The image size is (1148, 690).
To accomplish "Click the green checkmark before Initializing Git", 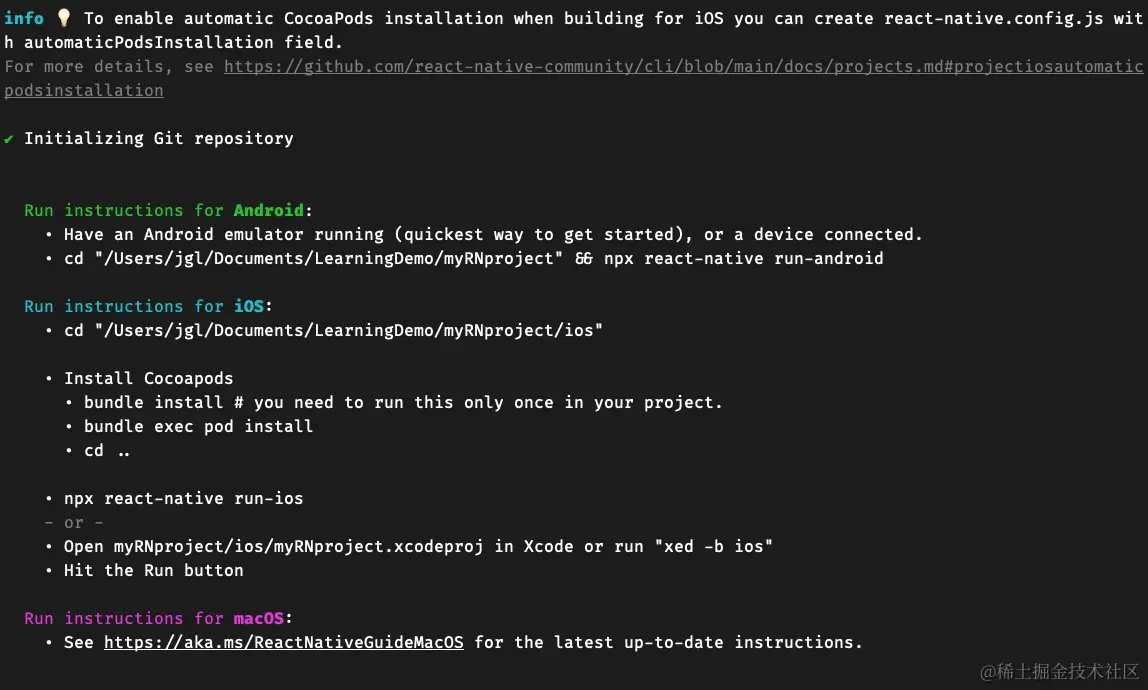I will pyautogui.click(x=9, y=138).
